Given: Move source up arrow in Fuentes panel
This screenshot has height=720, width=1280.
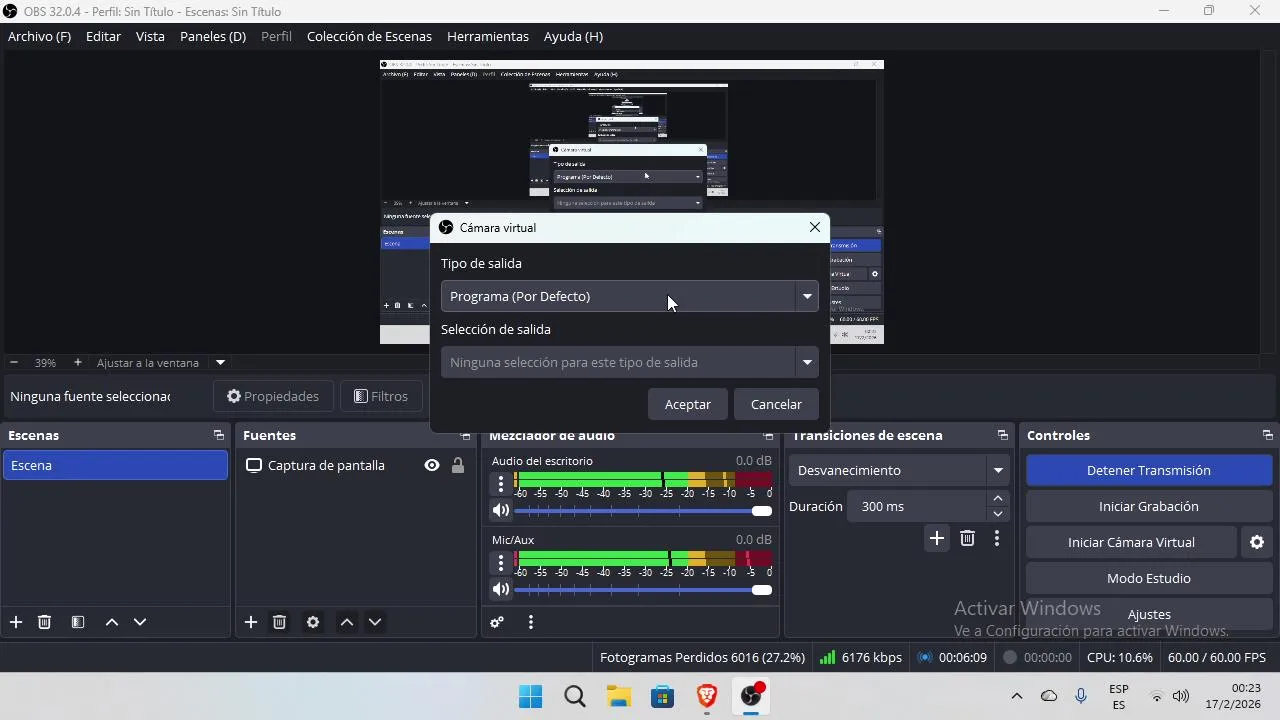Looking at the screenshot, I should (x=347, y=622).
